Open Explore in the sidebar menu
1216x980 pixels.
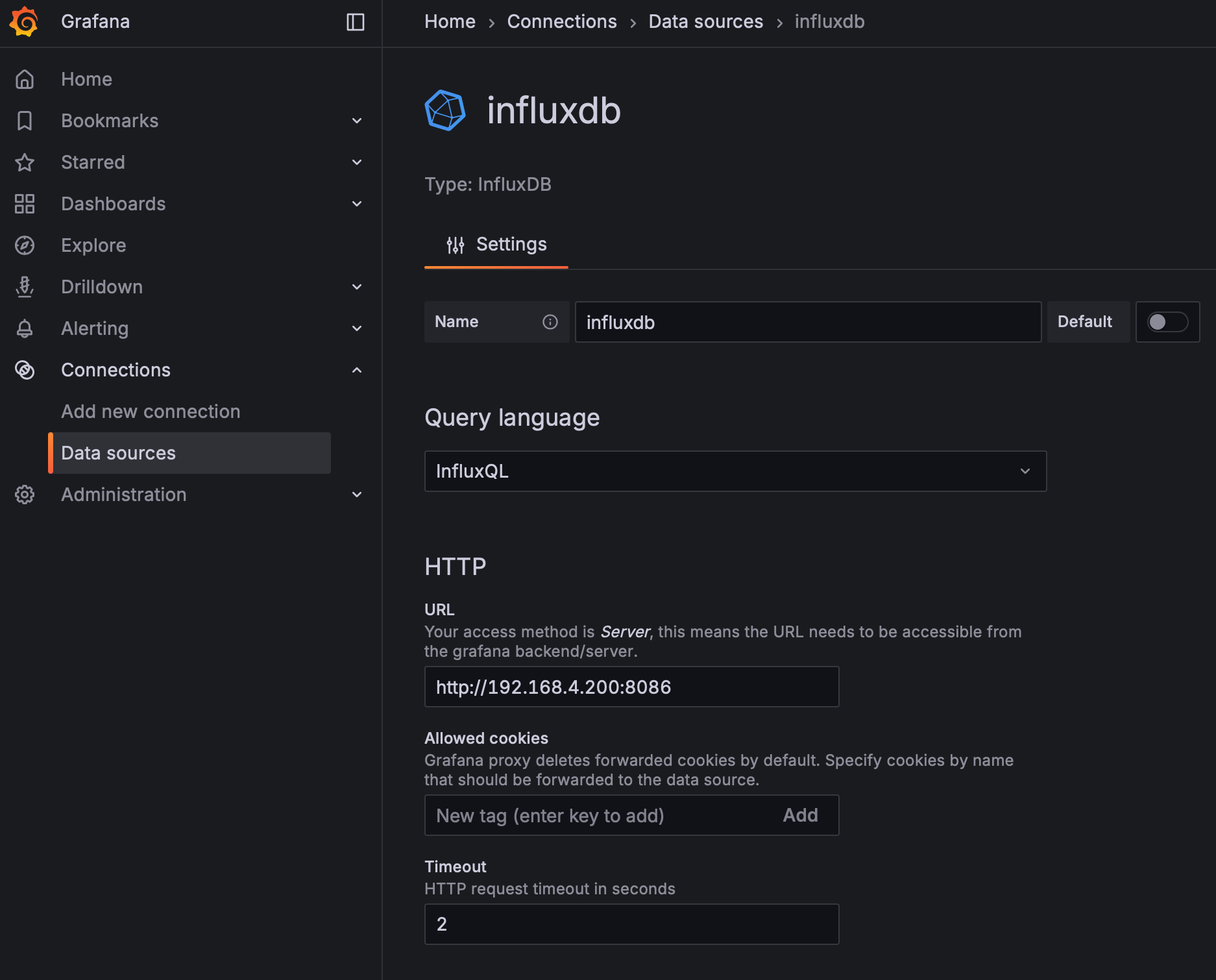coord(93,245)
